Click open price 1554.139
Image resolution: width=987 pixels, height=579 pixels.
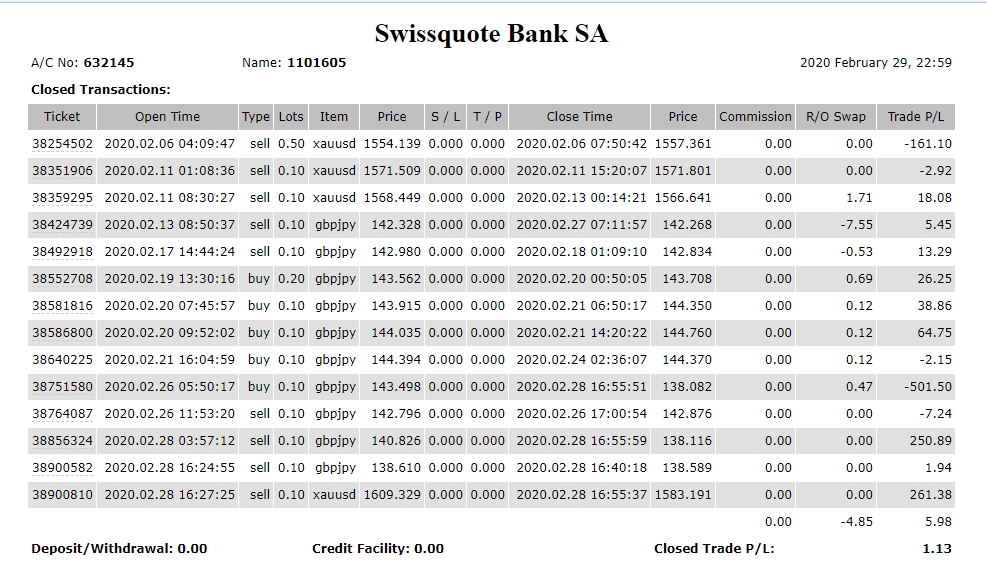click(392, 143)
